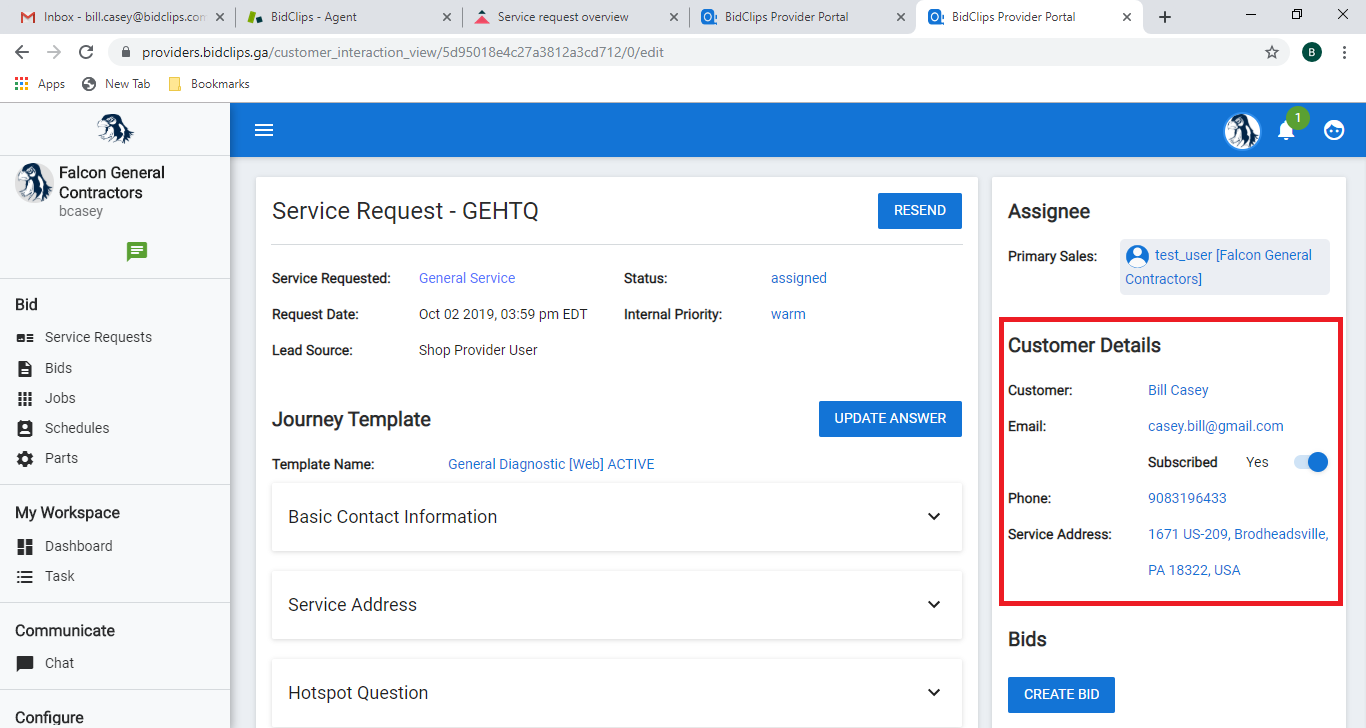This screenshot has height=728, width=1366.
Task: Click the CREATE BID button
Action: coord(1061,694)
